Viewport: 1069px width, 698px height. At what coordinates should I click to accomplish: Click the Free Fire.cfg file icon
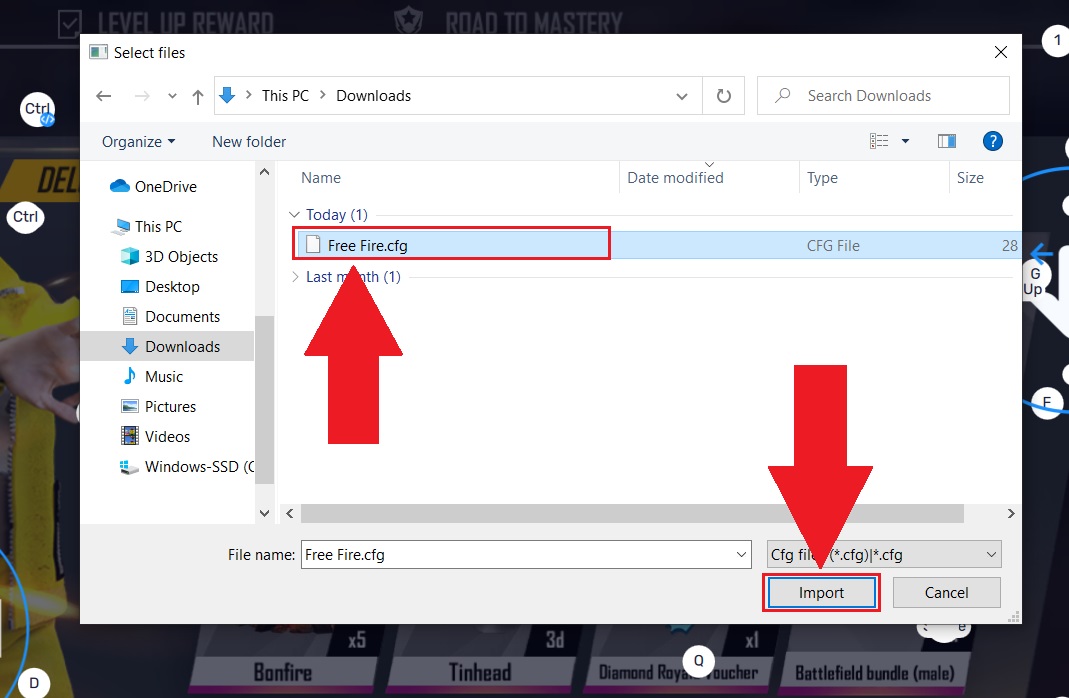[x=313, y=245]
